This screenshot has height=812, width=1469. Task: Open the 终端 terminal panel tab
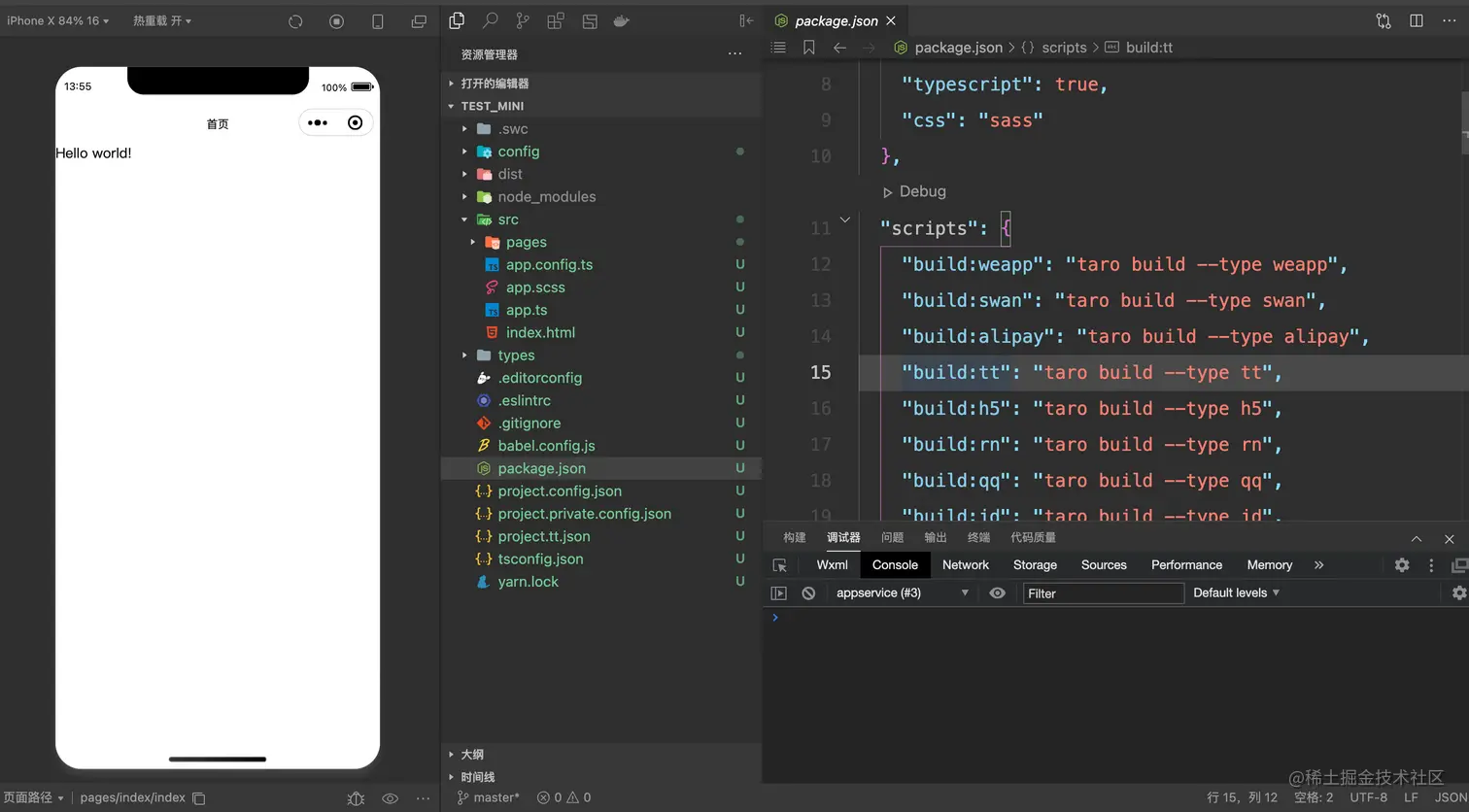point(978,537)
